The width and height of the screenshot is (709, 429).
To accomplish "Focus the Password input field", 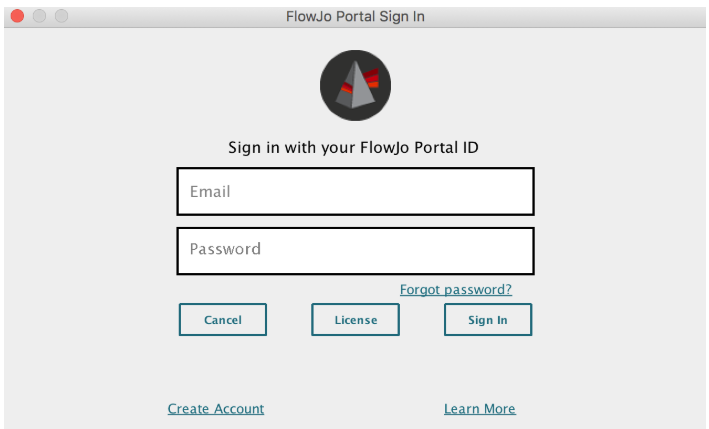I will point(355,250).
